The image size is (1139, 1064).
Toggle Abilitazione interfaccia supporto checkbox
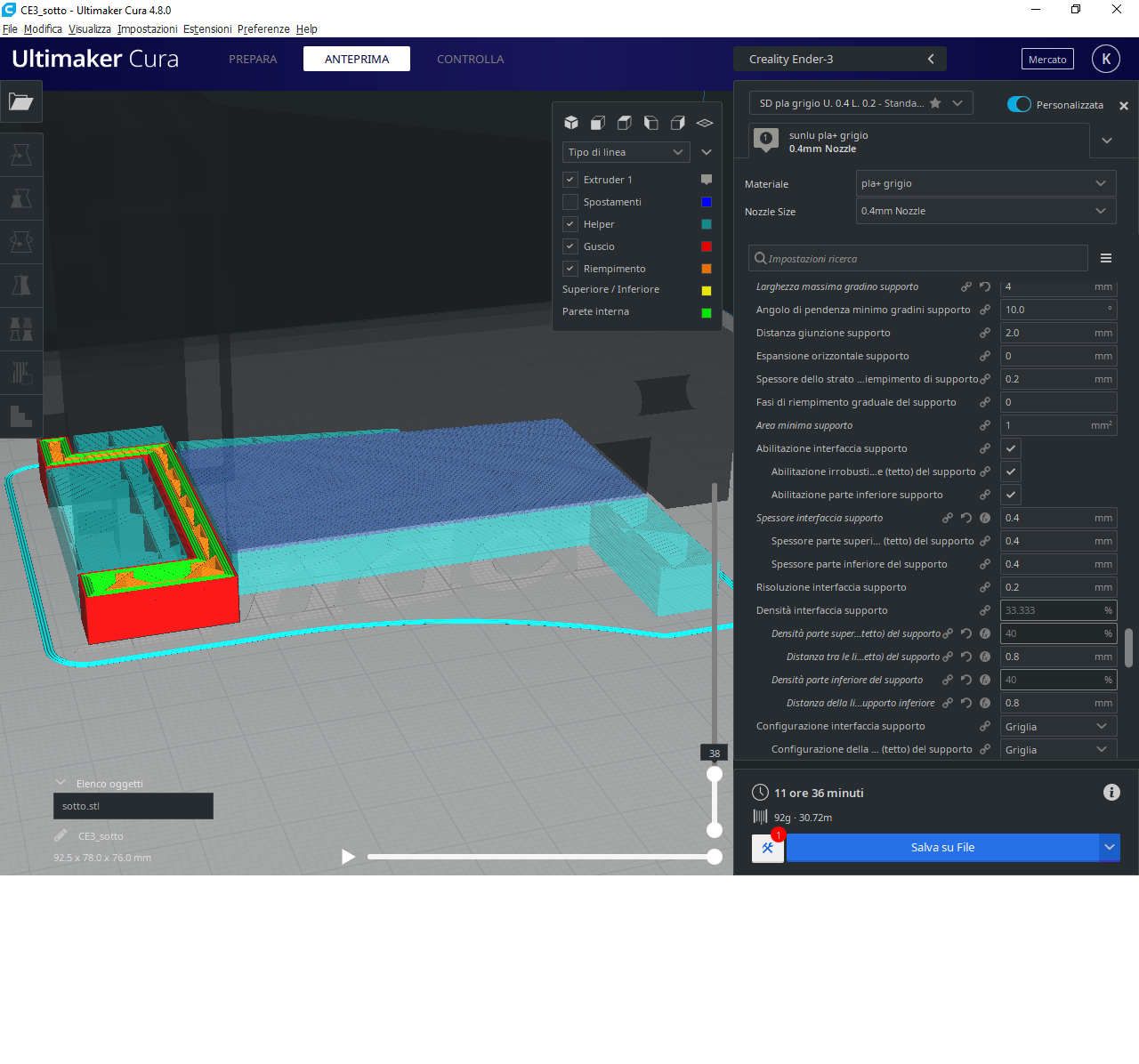[1011, 448]
